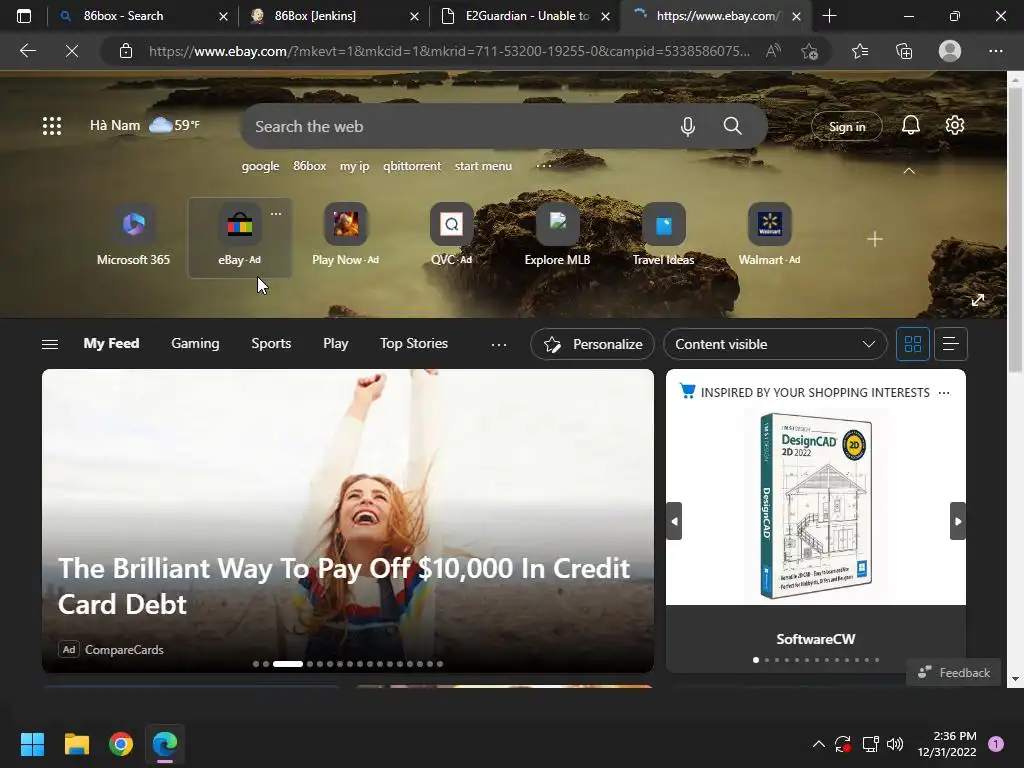Open Microsoft 365 quick link
The height and width of the screenshot is (768, 1024).
coord(133,236)
